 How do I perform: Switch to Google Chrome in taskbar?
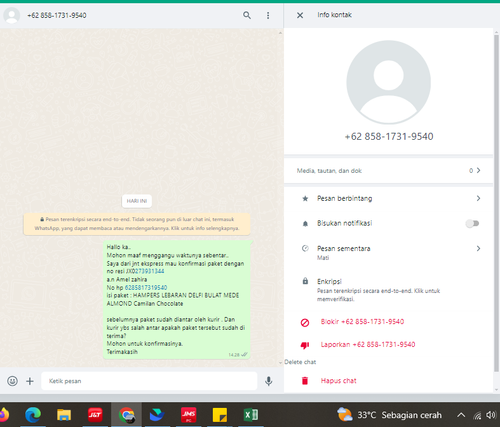point(126,415)
